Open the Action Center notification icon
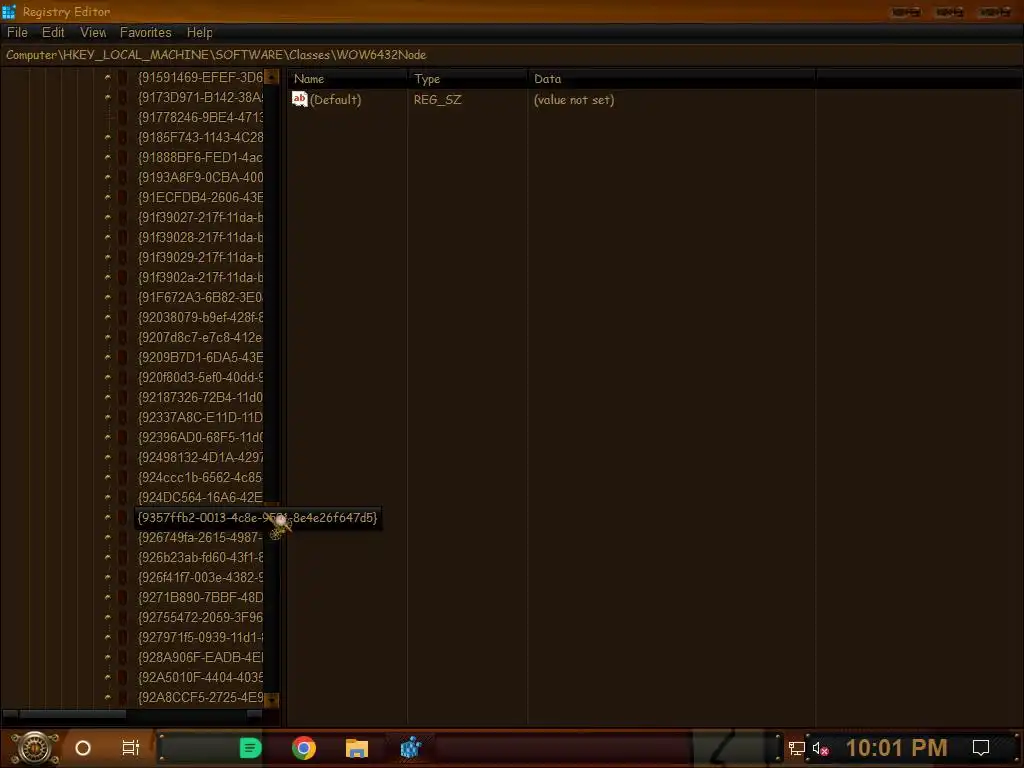The image size is (1024, 768). point(981,748)
